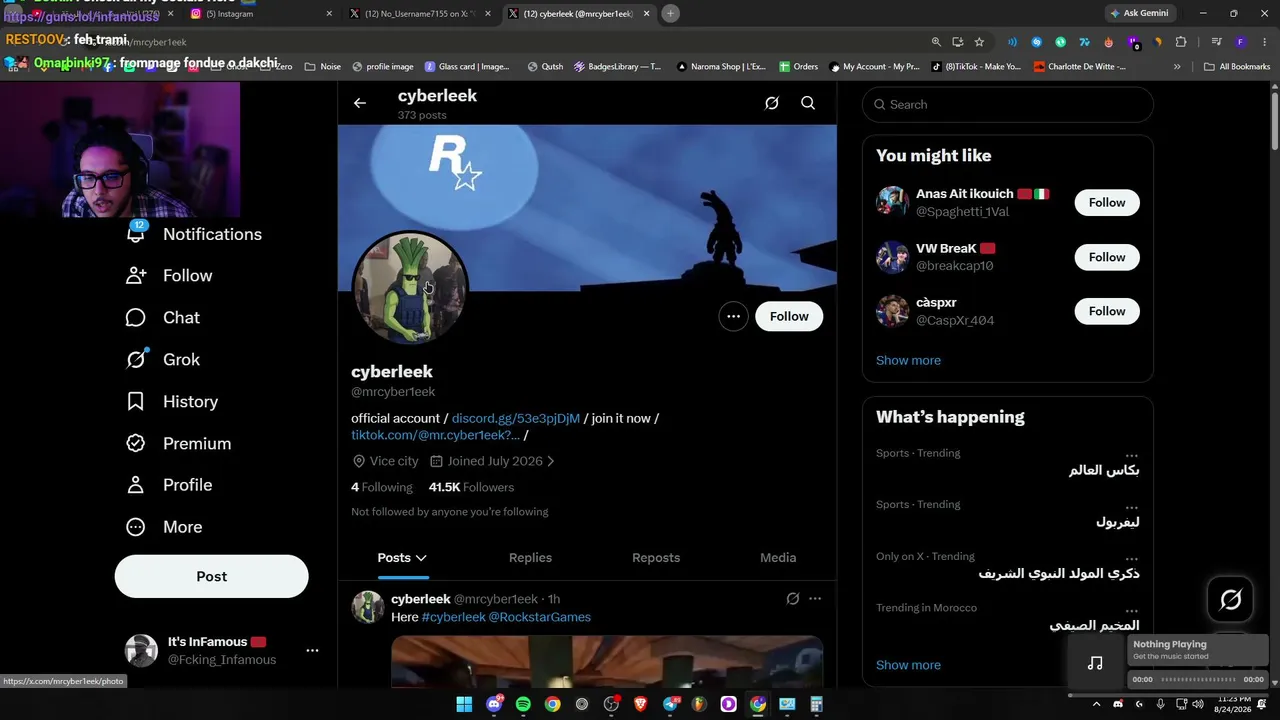This screenshot has height=720, width=1280.
Task: Click the music note icon in player widget
Action: [x=1095, y=663]
